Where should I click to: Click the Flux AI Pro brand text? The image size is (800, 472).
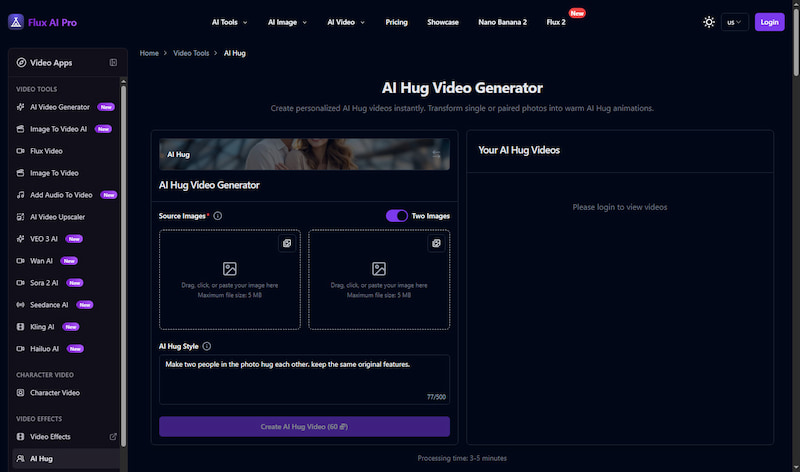tap(53, 22)
